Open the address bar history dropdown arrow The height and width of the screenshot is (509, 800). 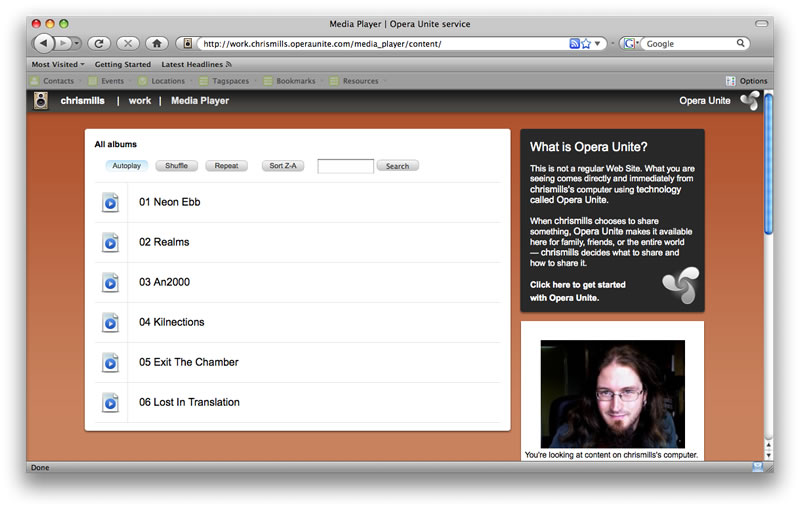tap(597, 44)
